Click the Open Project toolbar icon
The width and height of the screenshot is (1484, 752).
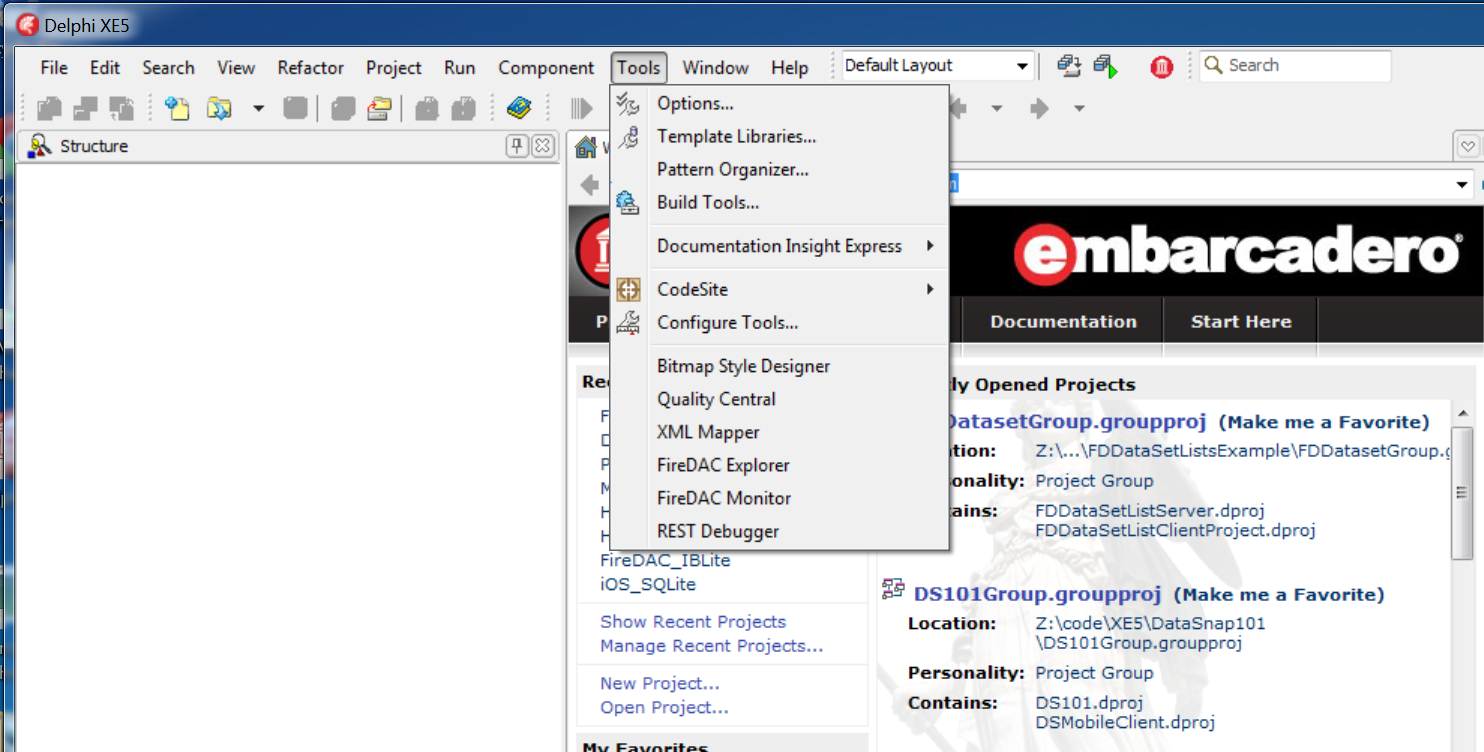pyautogui.click(x=378, y=108)
